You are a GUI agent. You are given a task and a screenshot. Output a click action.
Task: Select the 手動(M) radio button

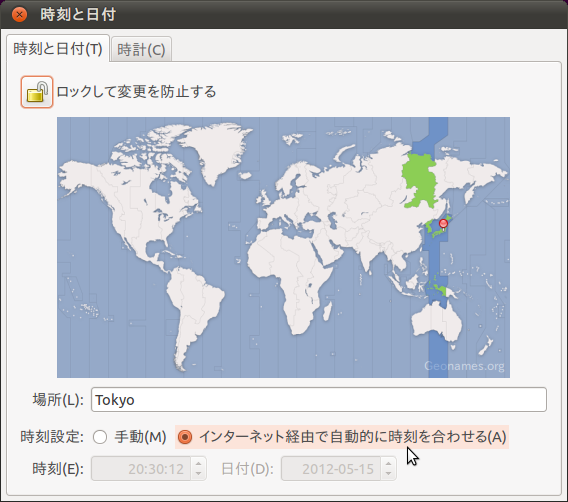point(100,437)
